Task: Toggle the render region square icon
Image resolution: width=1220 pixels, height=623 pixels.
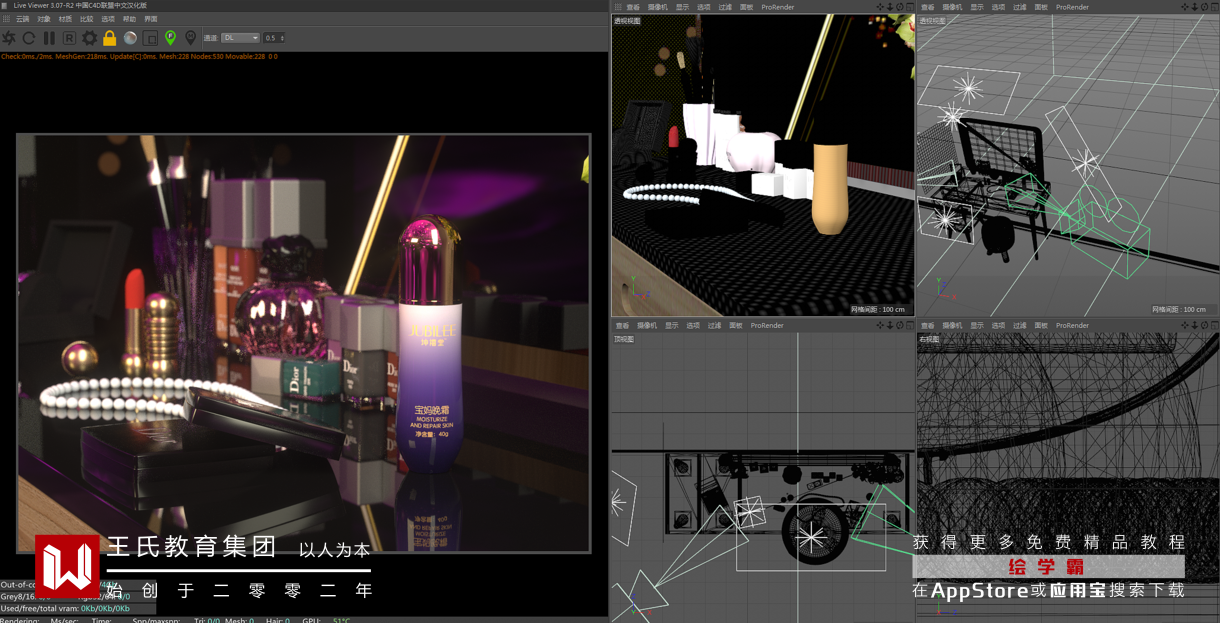Action: [x=150, y=38]
